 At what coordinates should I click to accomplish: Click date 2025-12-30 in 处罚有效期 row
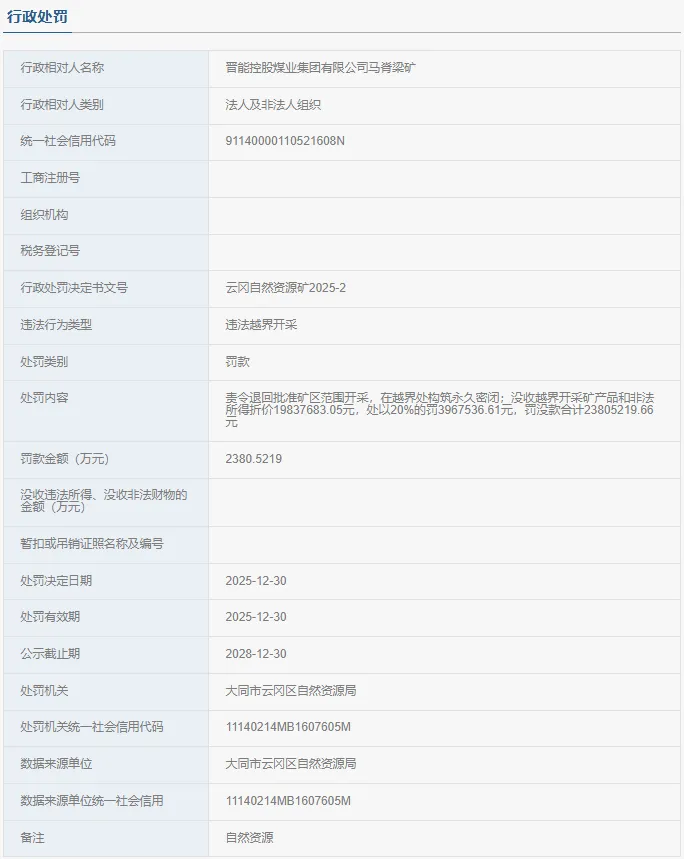pos(256,617)
